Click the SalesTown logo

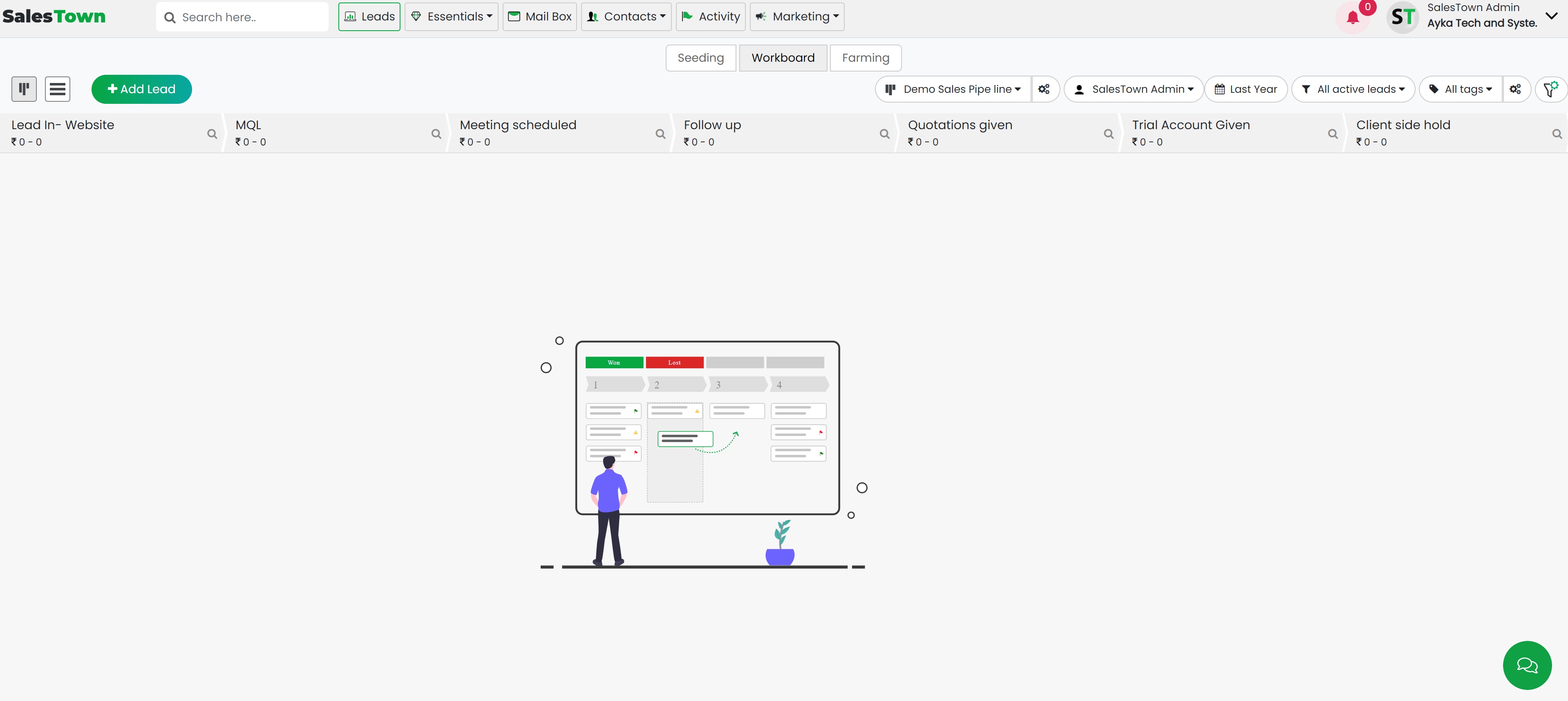coord(54,16)
